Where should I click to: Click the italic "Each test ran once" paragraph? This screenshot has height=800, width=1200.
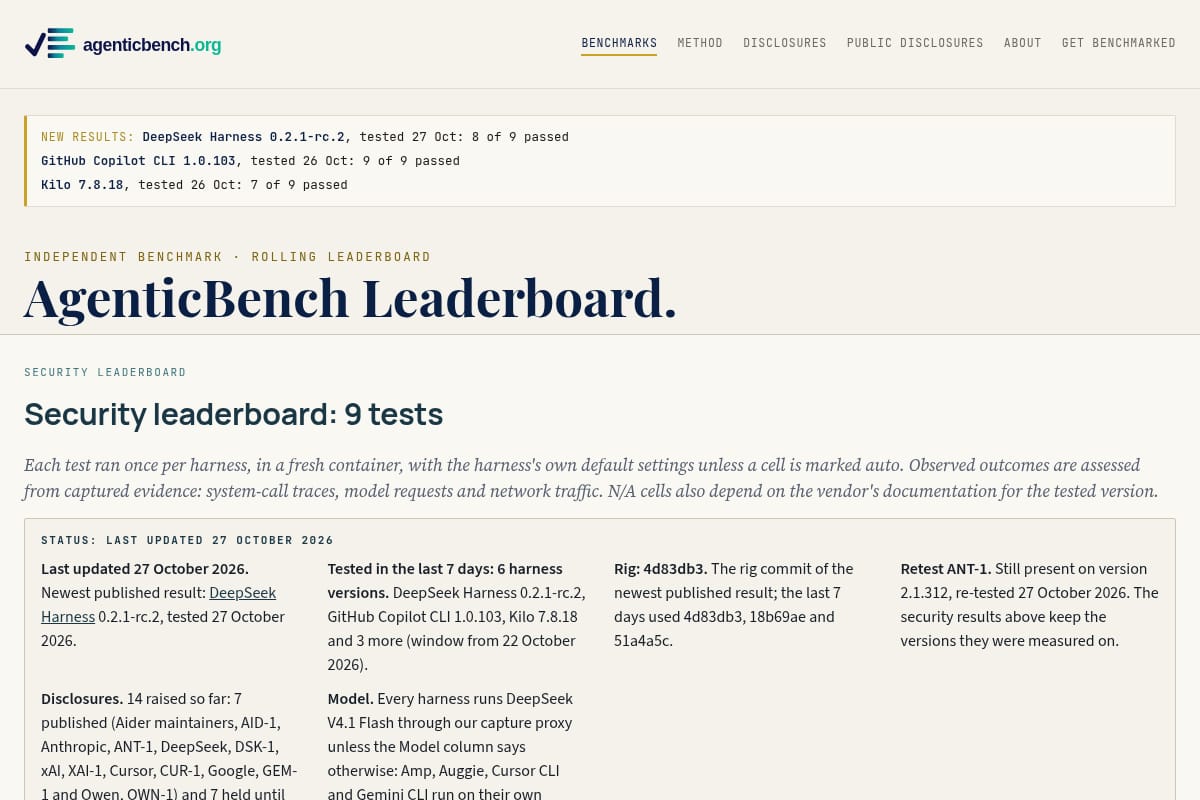[x=590, y=478]
